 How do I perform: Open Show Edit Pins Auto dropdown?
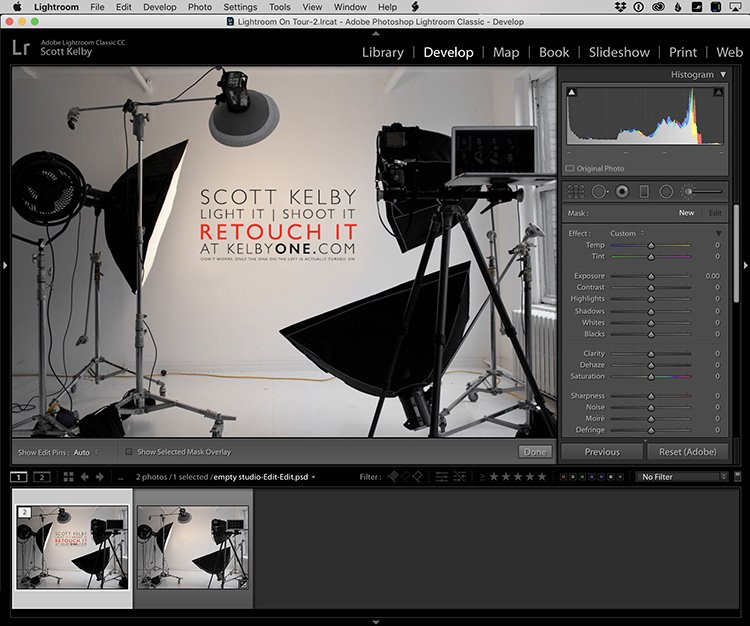[x=86, y=452]
